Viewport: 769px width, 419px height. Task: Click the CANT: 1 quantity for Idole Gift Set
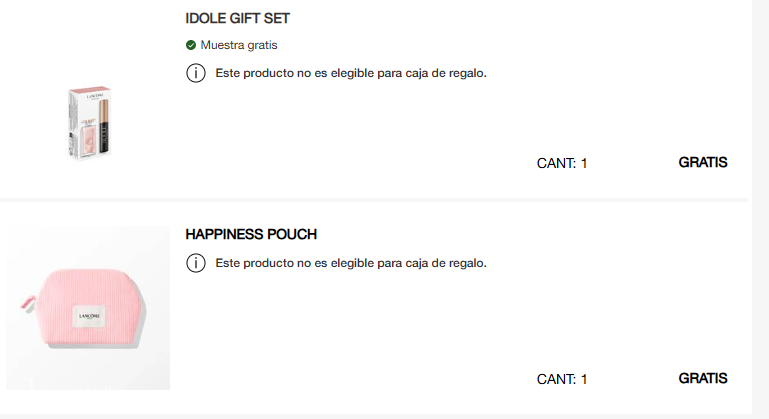(x=562, y=163)
